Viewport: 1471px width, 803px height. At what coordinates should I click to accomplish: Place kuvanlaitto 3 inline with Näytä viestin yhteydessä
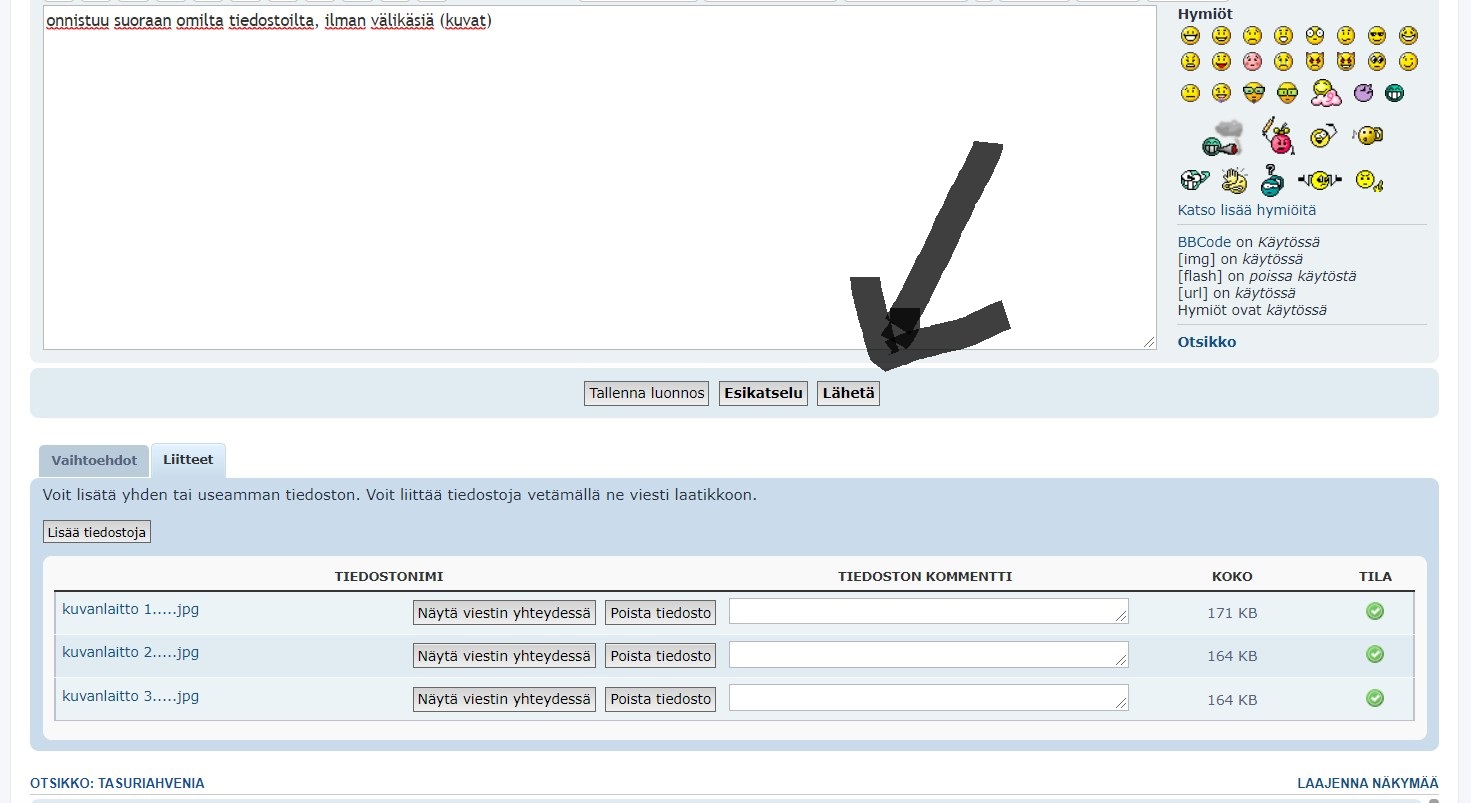(504, 699)
